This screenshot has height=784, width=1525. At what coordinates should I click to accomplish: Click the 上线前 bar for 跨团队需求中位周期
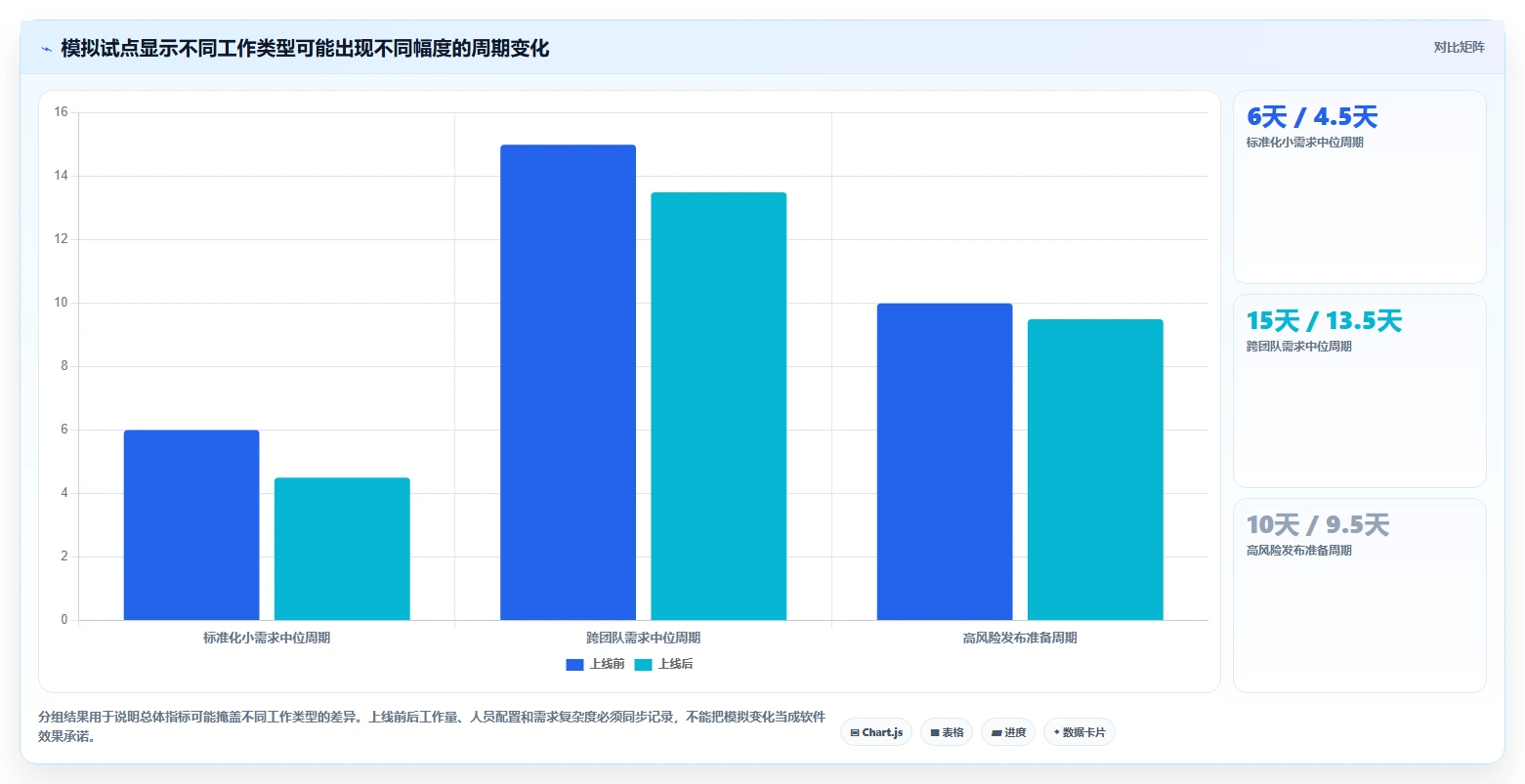[x=569, y=383]
